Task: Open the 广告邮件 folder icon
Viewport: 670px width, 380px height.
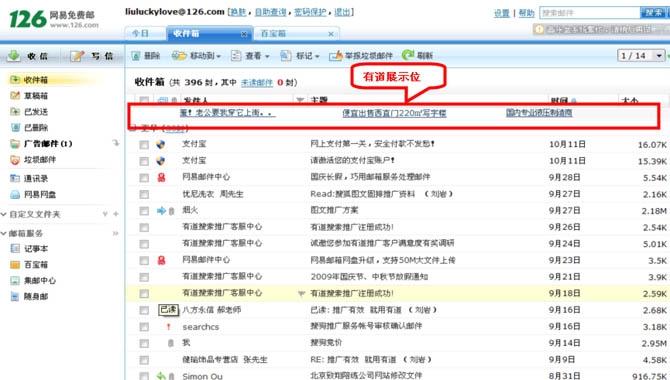Action: click(15, 144)
